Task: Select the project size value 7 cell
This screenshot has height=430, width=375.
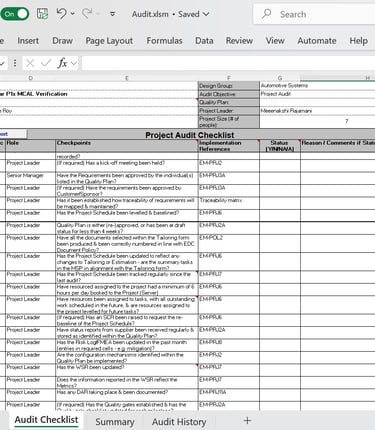Action: pyautogui.click(x=317, y=121)
